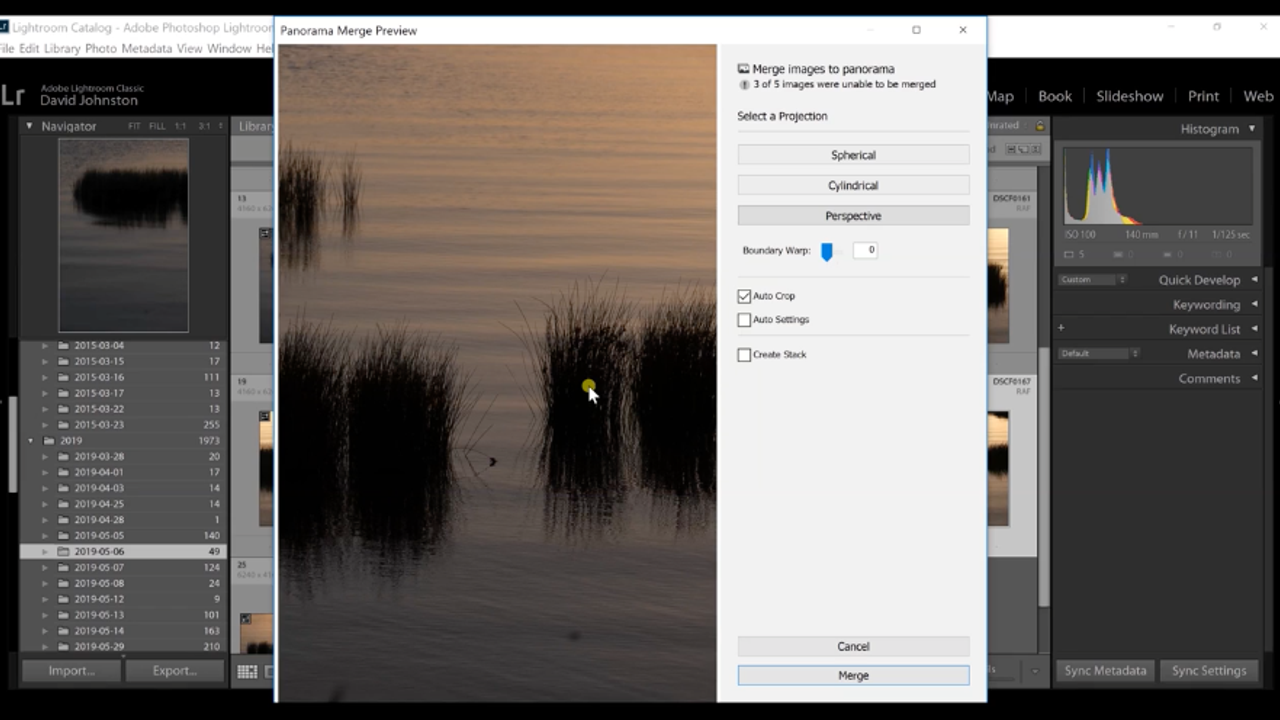
Task: Adjust the Boundary Warp slider handle
Action: tap(826, 251)
